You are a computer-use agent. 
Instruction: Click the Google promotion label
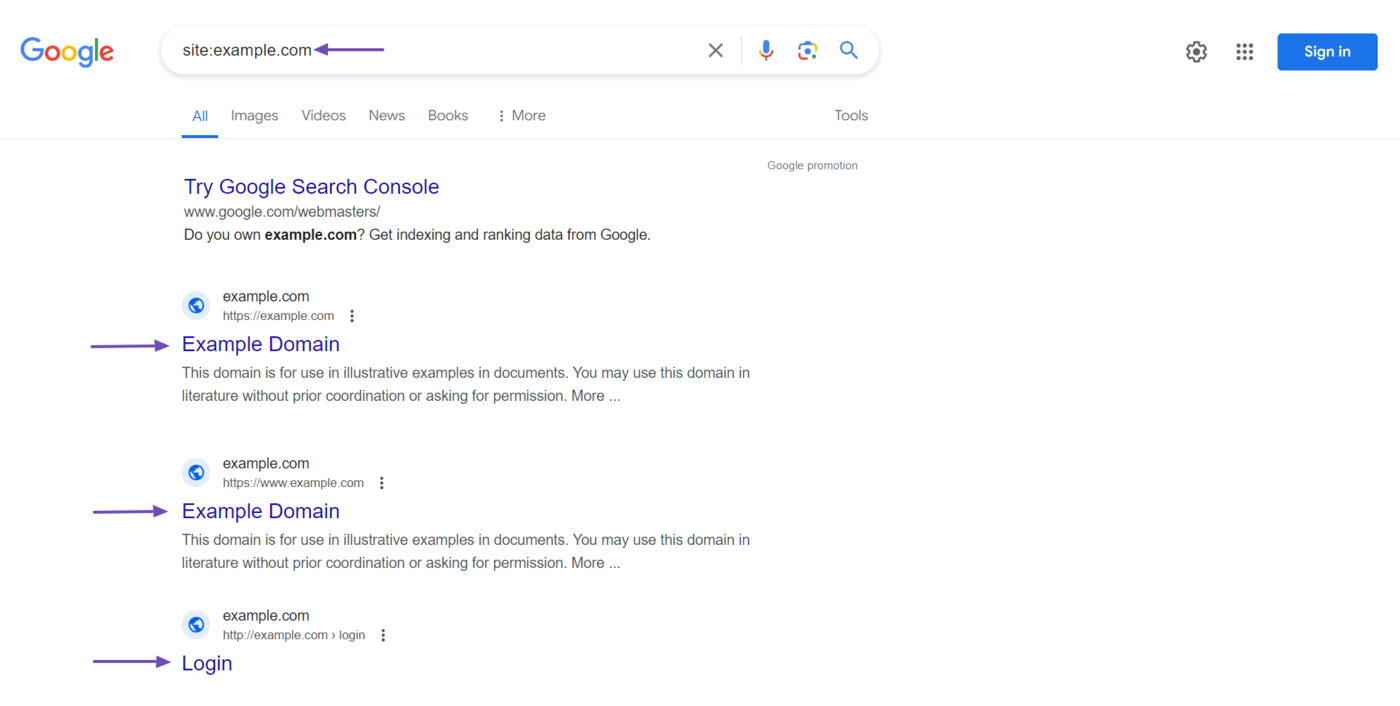812,165
